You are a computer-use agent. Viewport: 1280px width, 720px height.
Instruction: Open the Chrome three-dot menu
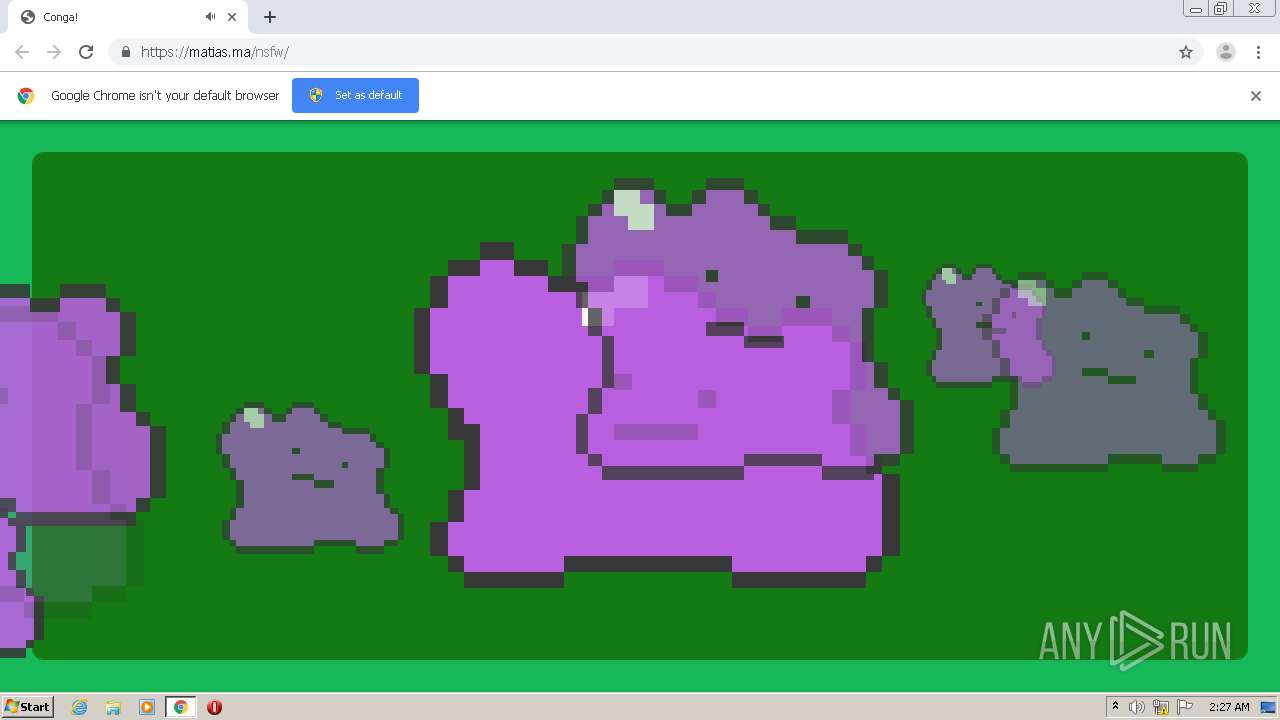click(x=1258, y=52)
